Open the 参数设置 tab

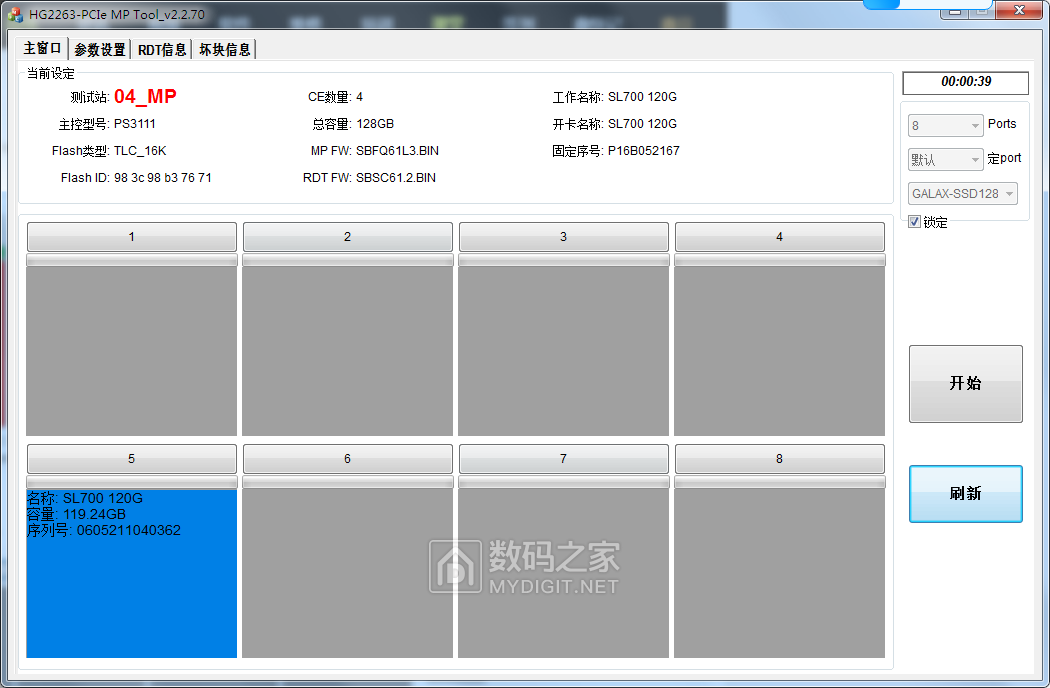coord(100,50)
